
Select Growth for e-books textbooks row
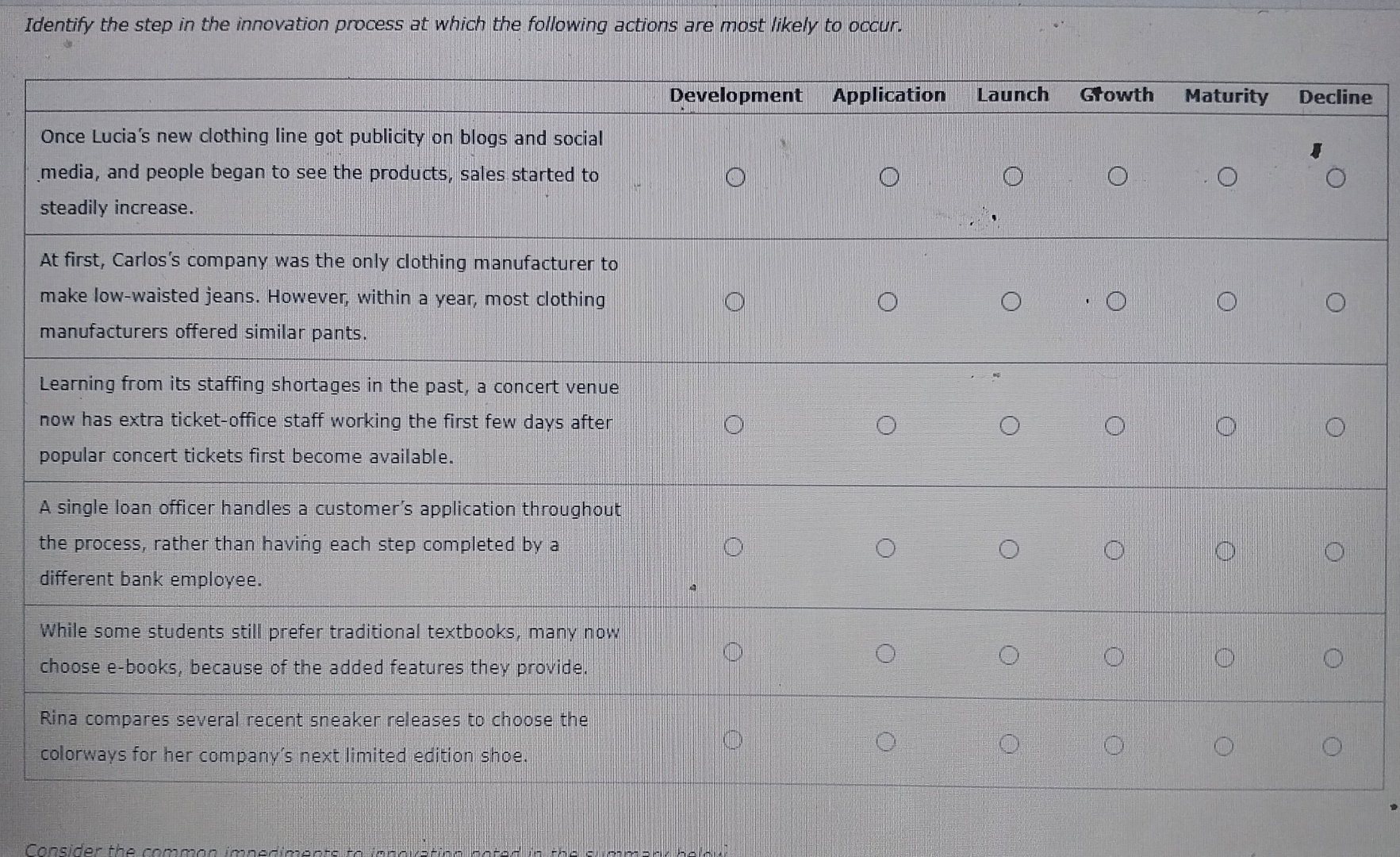[x=1114, y=656]
